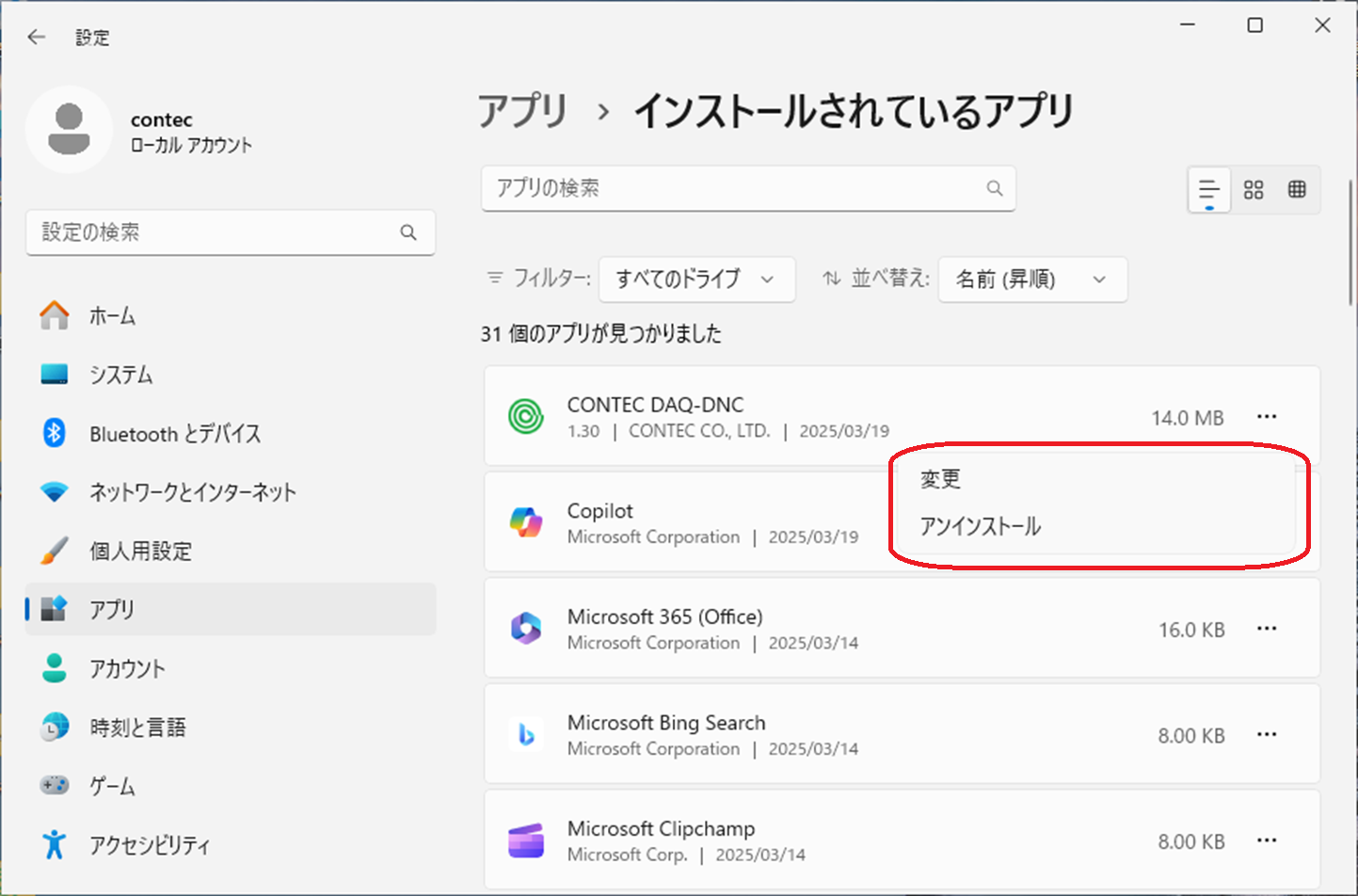Switch to table view layout icon
The image size is (1358, 896).
[1297, 190]
